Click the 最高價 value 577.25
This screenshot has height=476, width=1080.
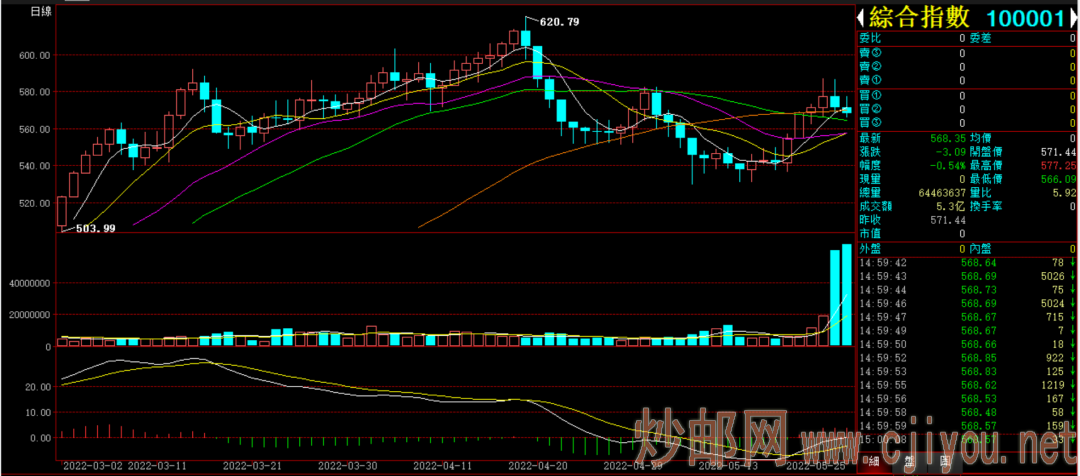[x=1057, y=165]
